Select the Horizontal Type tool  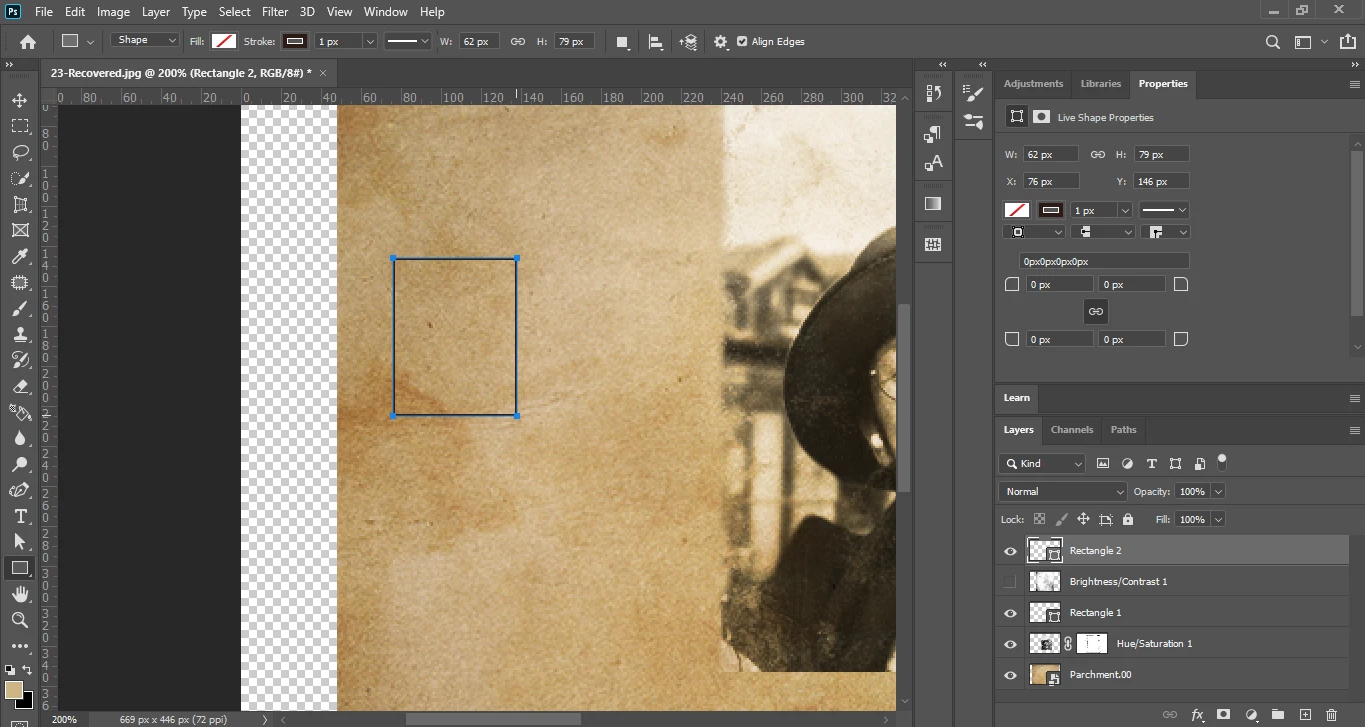click(19, 516)
